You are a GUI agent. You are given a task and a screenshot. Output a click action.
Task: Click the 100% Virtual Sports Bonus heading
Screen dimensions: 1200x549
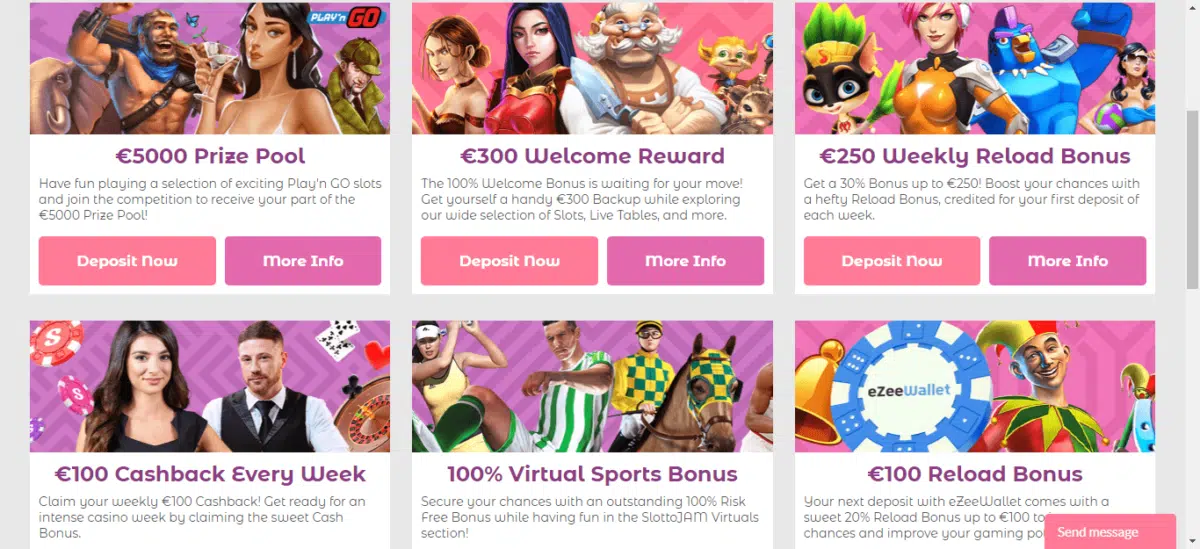point(592,474)
